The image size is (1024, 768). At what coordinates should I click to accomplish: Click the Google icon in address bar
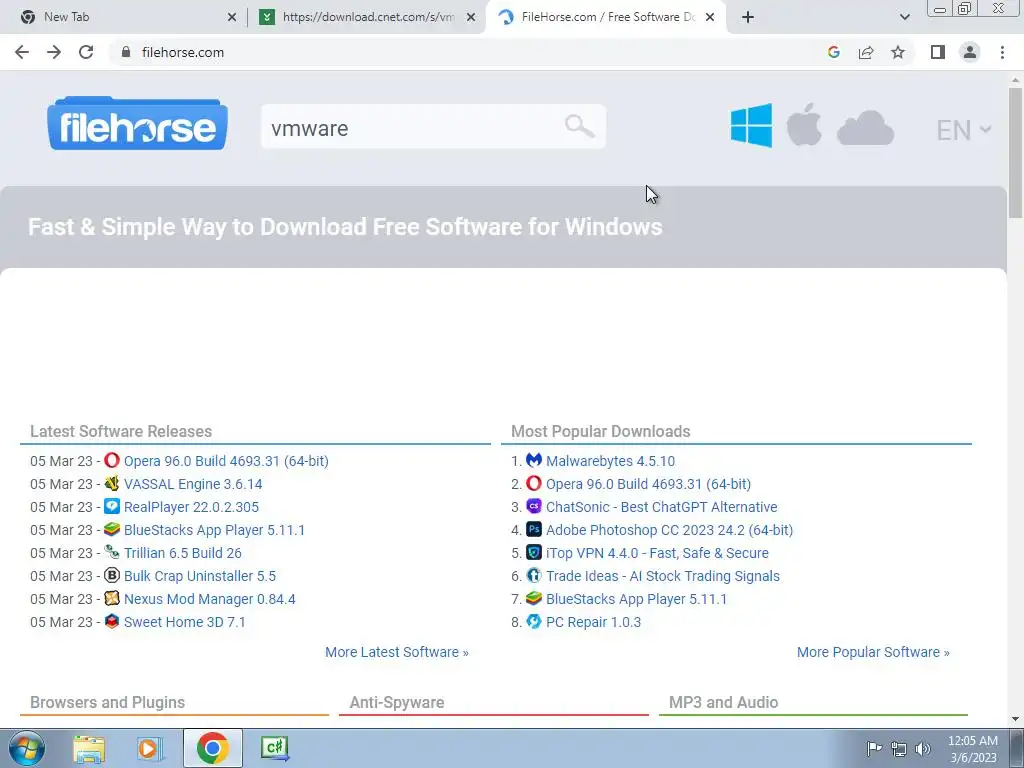(833, 52)
